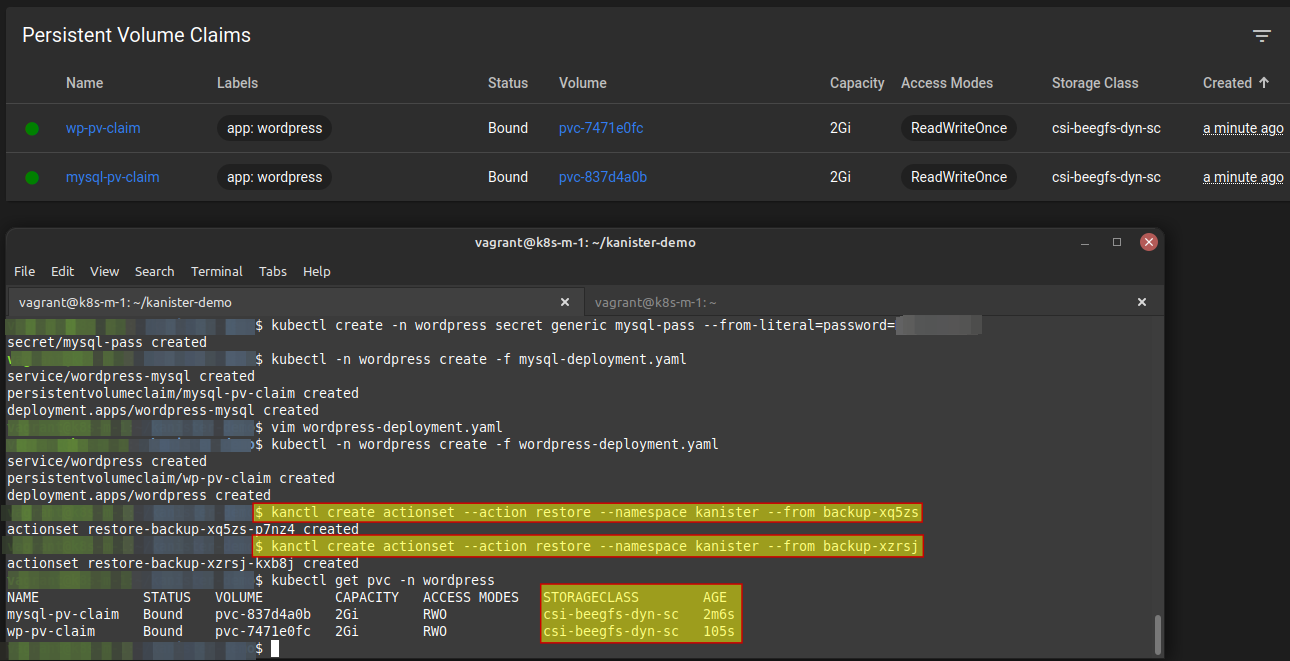Viewport: 1290px width, 661px height.
Task: Click 'actionset restore-backup-xzrsj-kxb8j created' line
Action: click(x=183, y=563)
